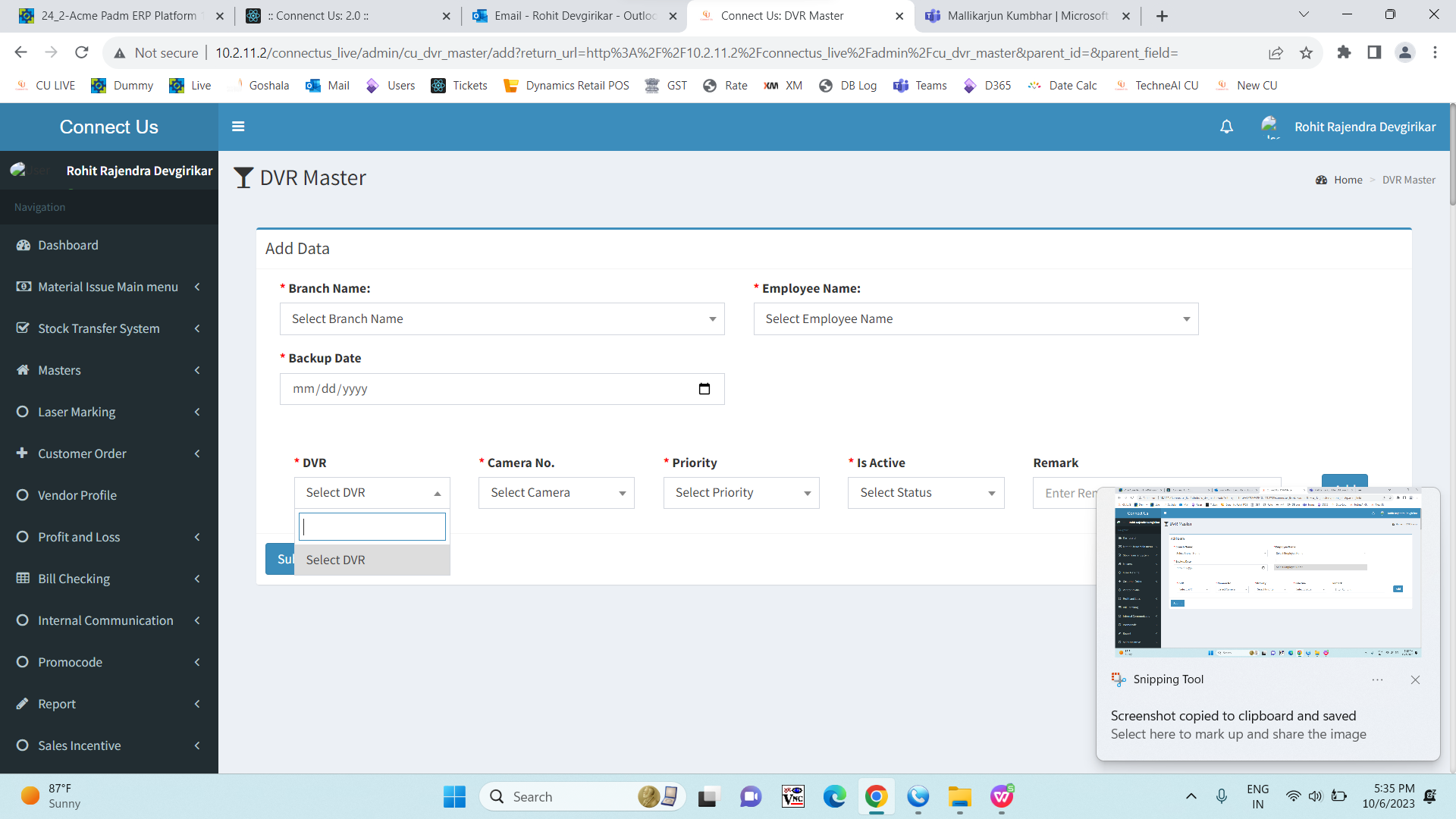This screenshot has height=819, width=1456.
Task: Launch Microsoft Edge from taskbar
Action: coord(834,797)
